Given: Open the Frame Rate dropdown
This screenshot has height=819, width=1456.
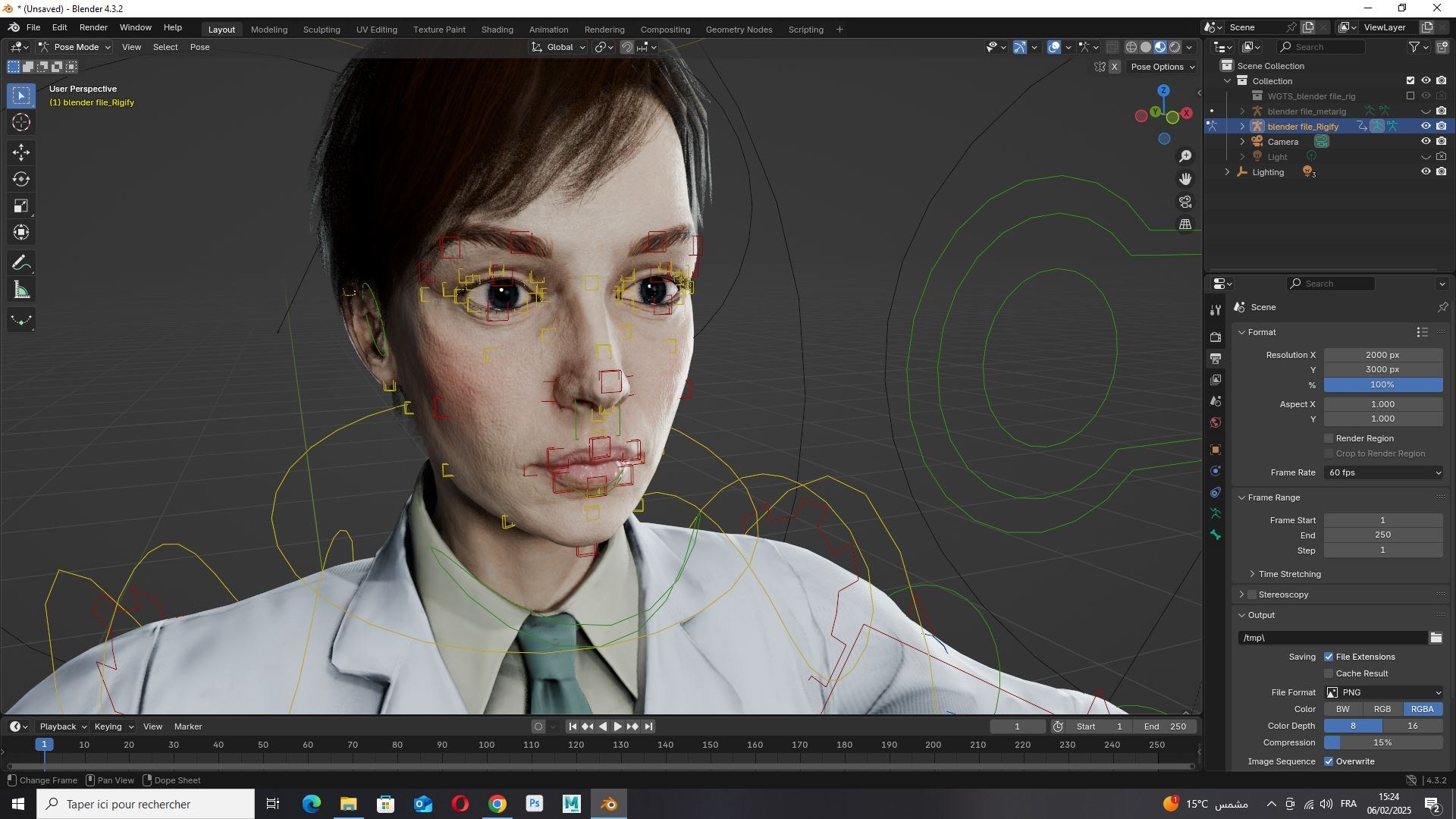Looking at the screenshot, I should click(x=1383, y=472).
